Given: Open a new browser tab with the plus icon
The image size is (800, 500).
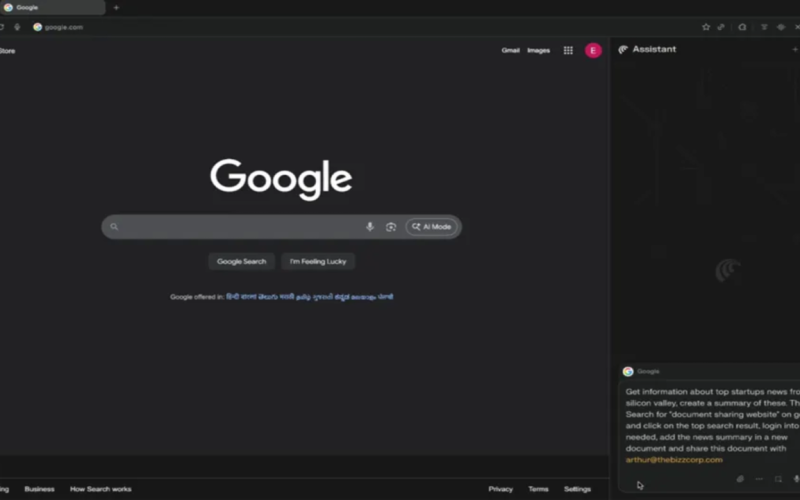Looking at the screenshot, I should (x=116, y=8).
